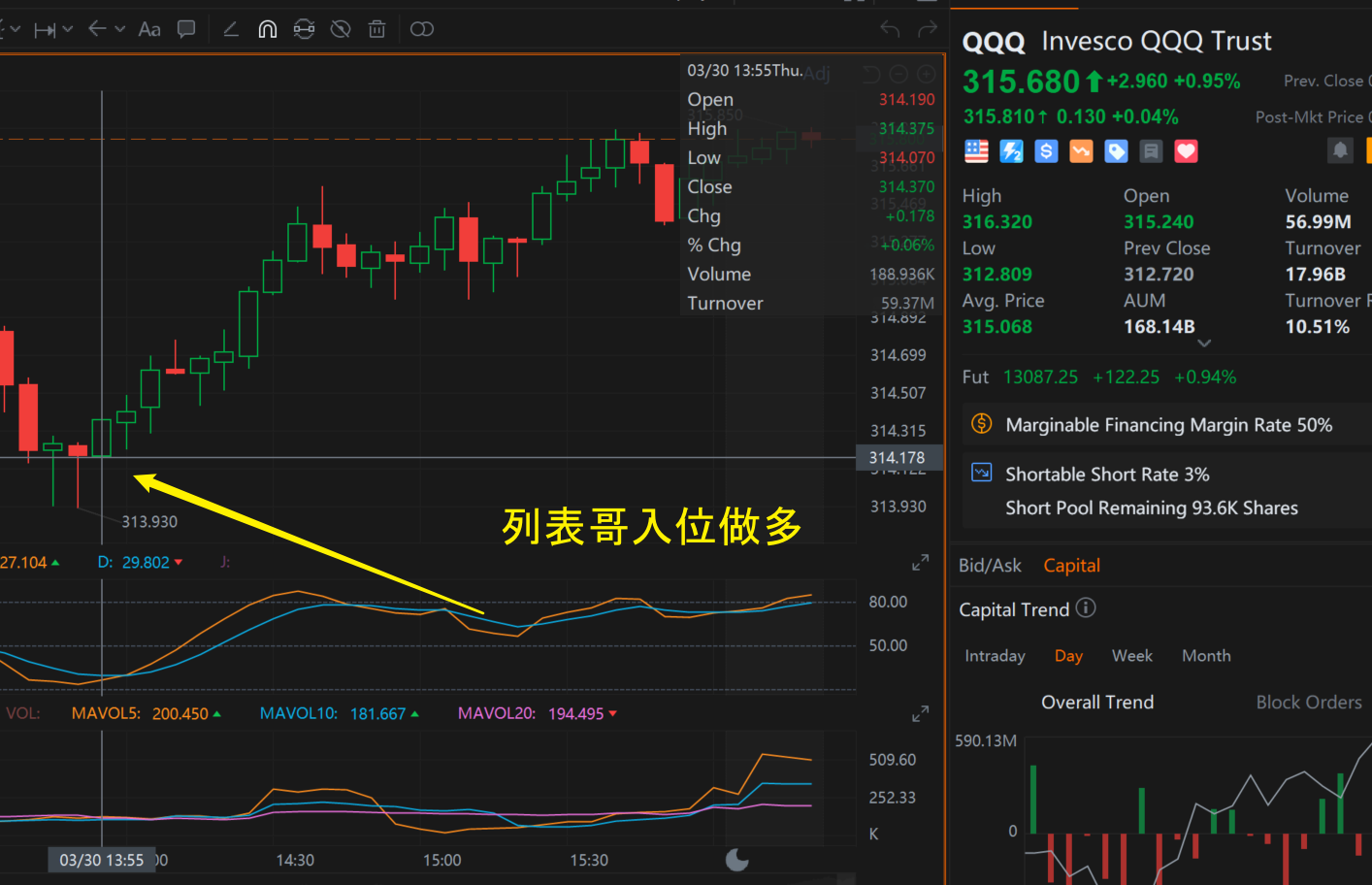Click the lightning Level 2 quote icon

tap(1011, 151)
